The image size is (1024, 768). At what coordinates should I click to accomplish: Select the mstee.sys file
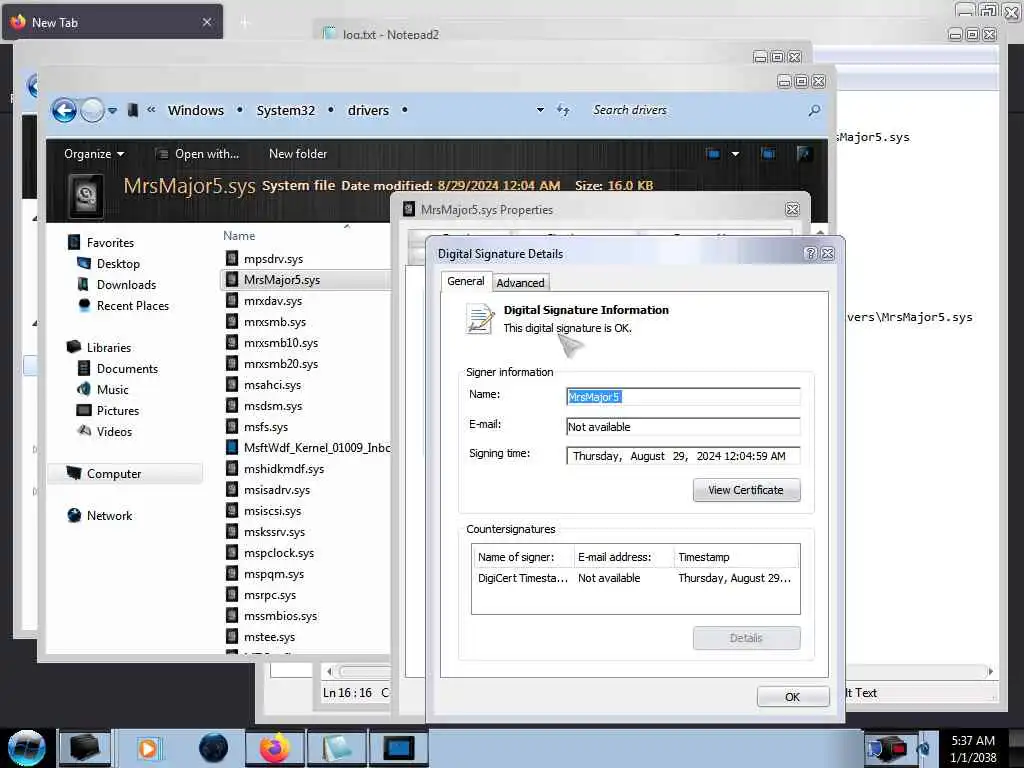coord(269,637)
